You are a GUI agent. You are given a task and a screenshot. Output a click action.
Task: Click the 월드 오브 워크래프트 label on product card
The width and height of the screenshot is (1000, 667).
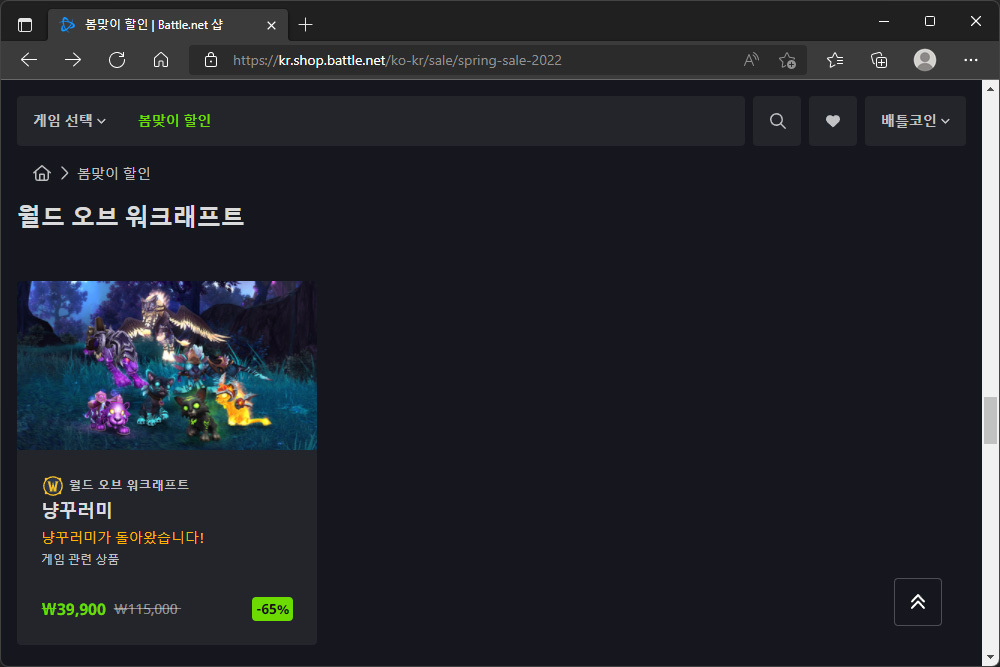129,485
